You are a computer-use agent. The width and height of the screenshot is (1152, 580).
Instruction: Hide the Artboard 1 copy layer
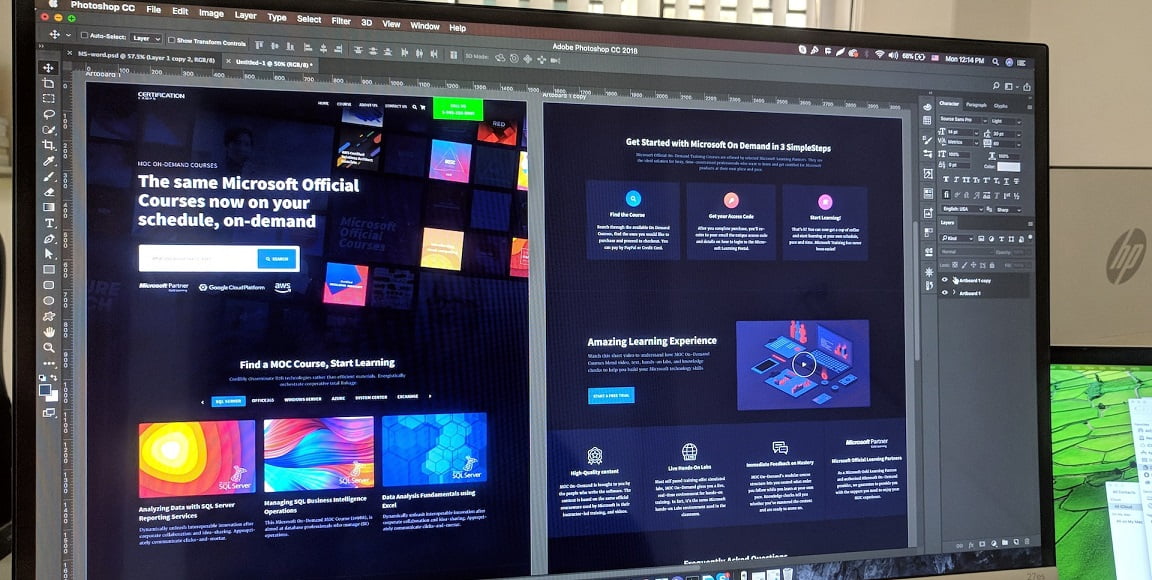(945, 280)
